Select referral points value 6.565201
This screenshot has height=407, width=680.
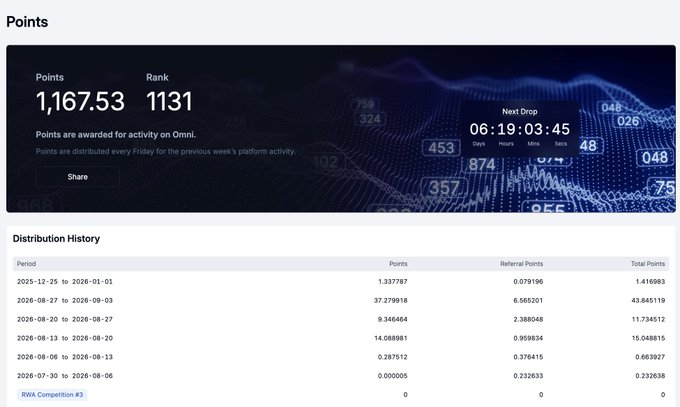pos(528,300)
